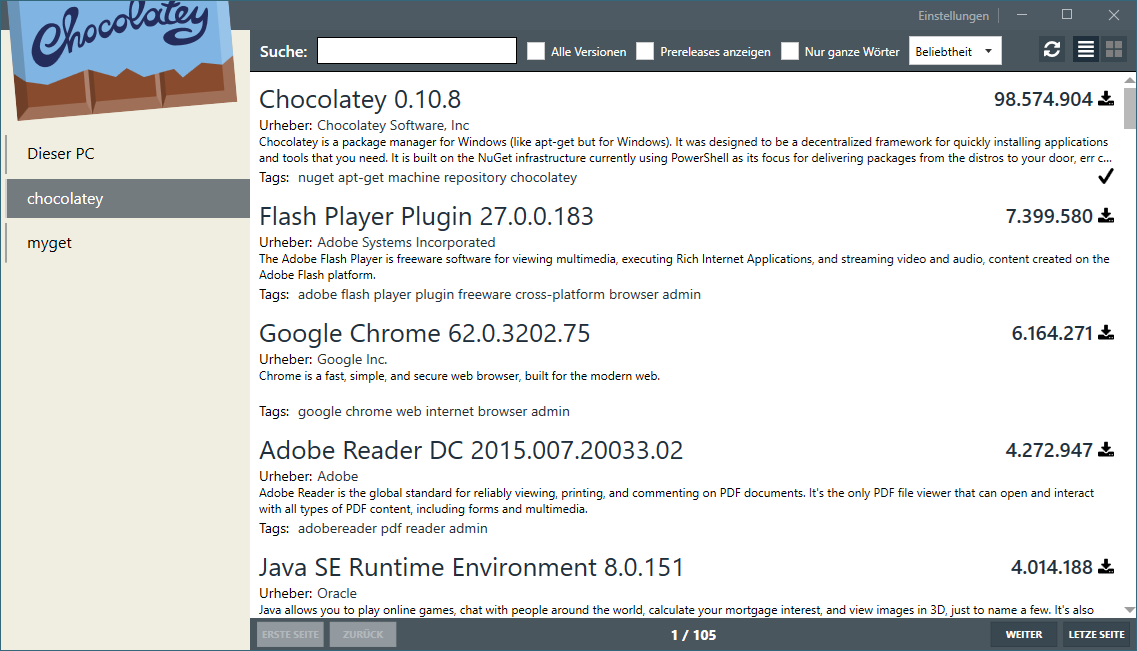Select Dieser PC source
Viewport: 1137px width, 651px height.
tap(128, 154)
